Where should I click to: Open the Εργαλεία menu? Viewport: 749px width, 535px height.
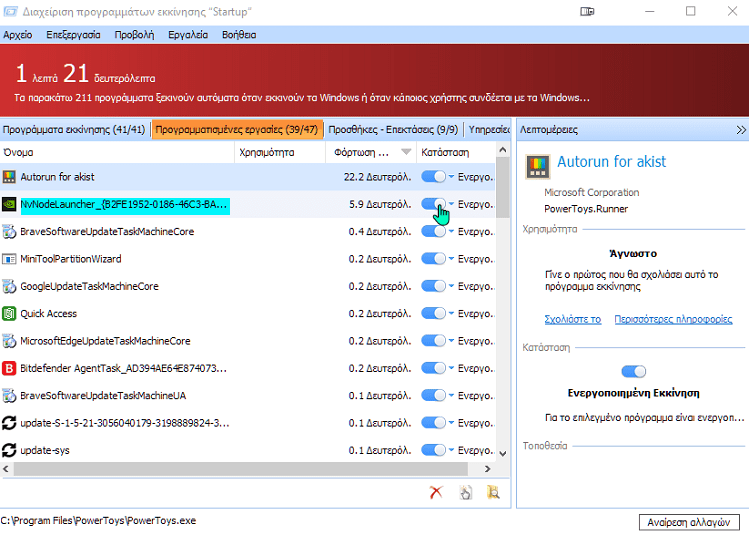coord(188,35)
